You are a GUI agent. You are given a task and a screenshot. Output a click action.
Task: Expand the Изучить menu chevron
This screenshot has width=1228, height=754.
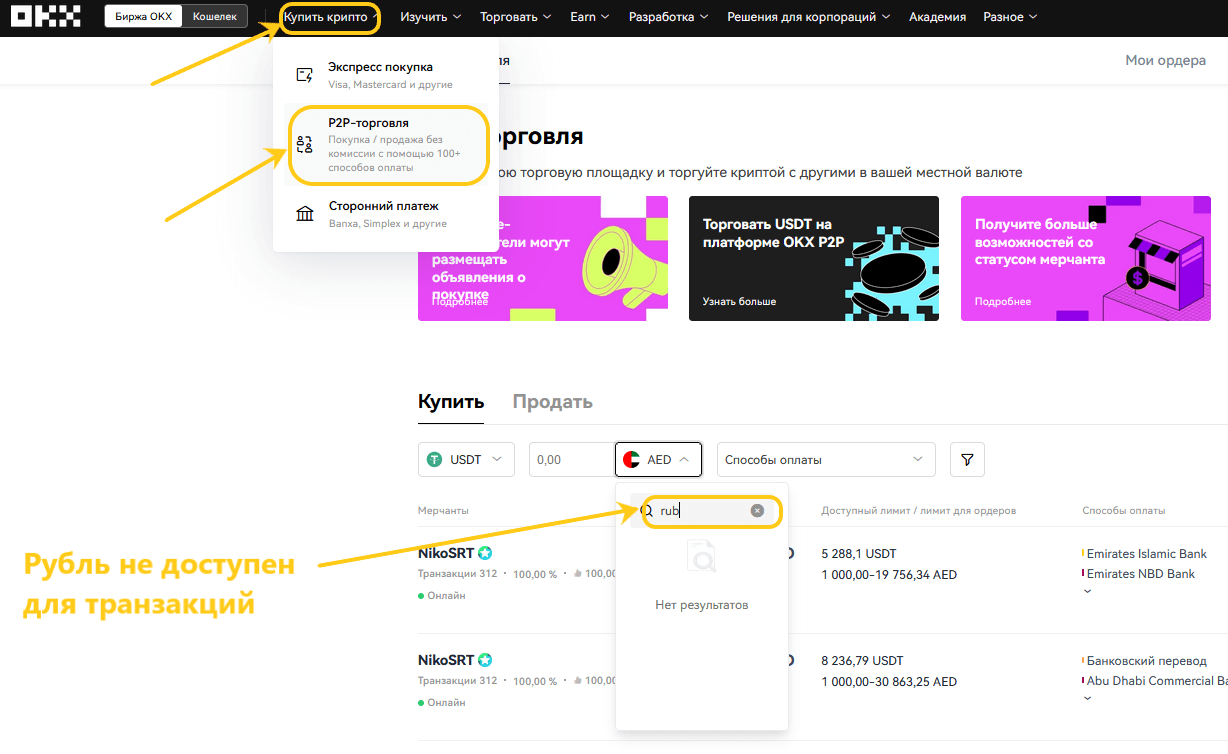[457, 17]
